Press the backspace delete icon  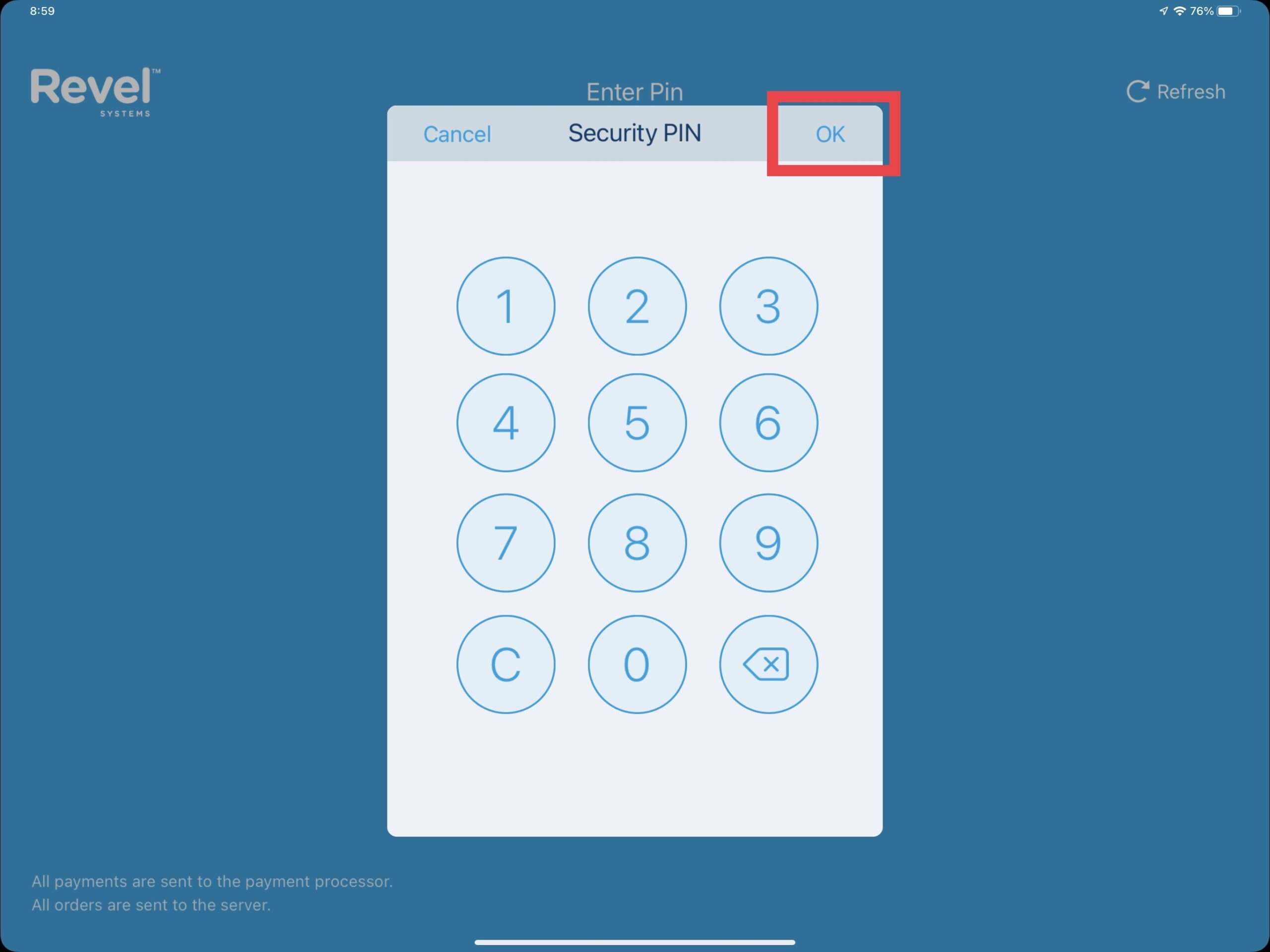tap(765, 663)
